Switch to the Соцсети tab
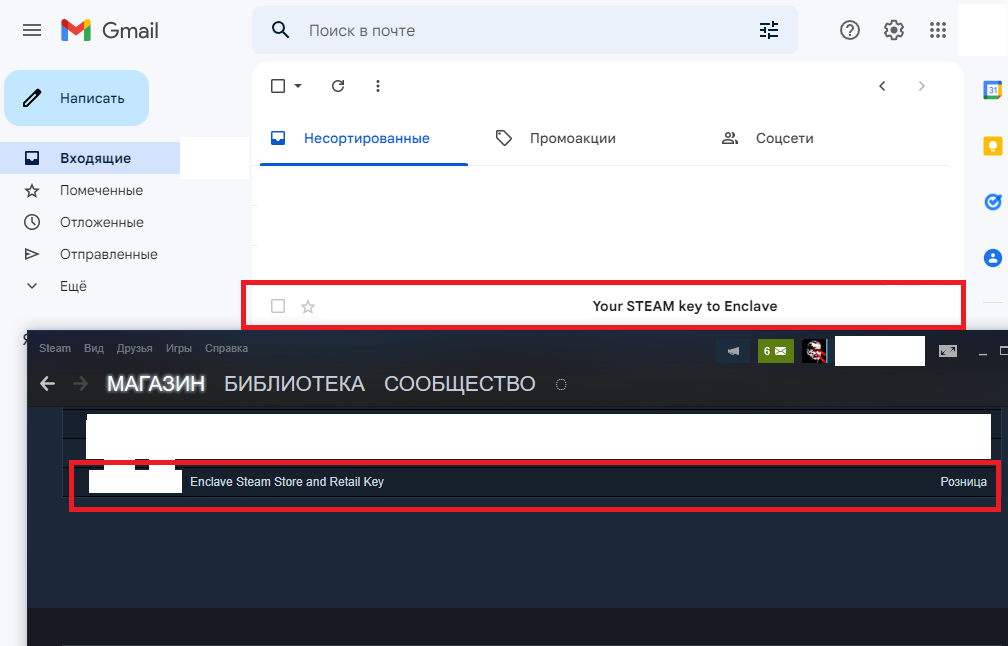The width and height of the screenshot is (1008, 646). (x=768, y=138)
